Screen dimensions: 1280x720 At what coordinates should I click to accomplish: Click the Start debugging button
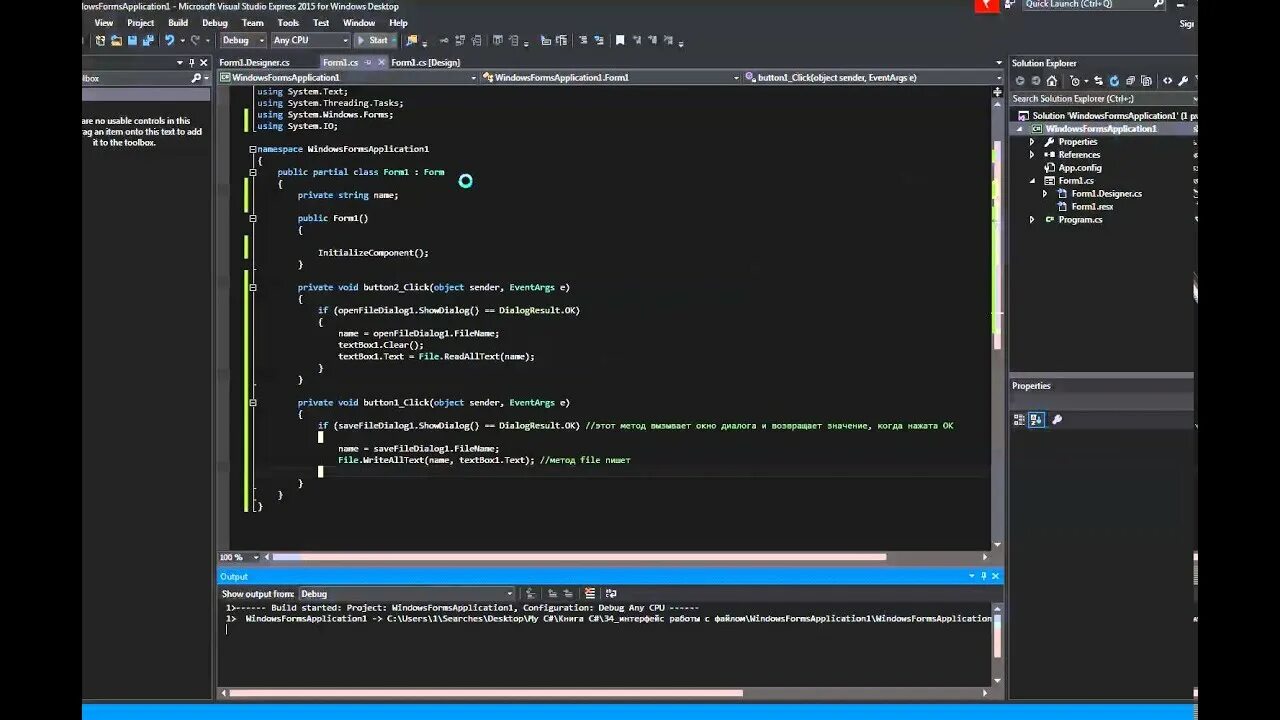coord(373,41)
